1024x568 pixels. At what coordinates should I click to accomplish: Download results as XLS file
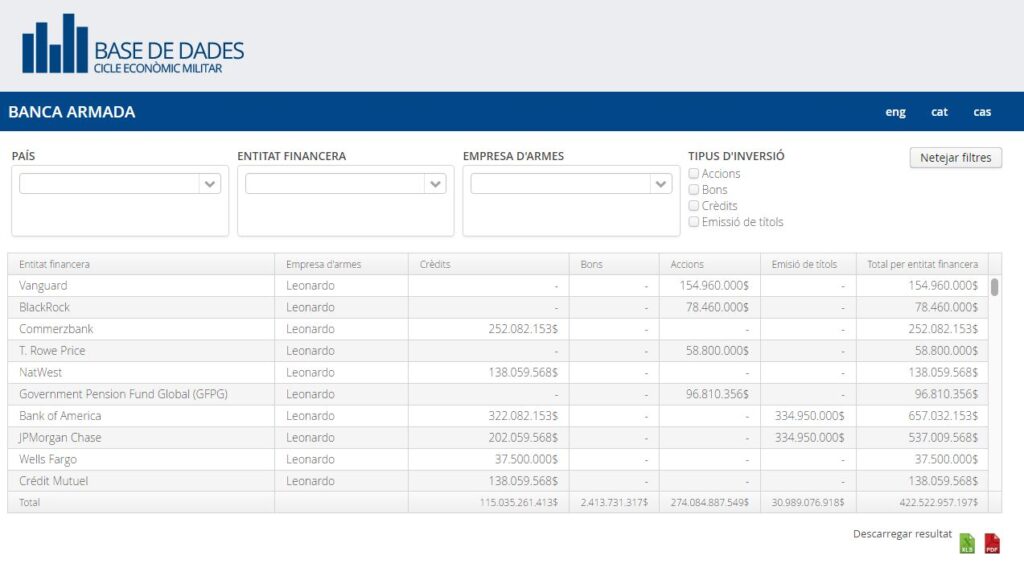(x=967, y=543)
